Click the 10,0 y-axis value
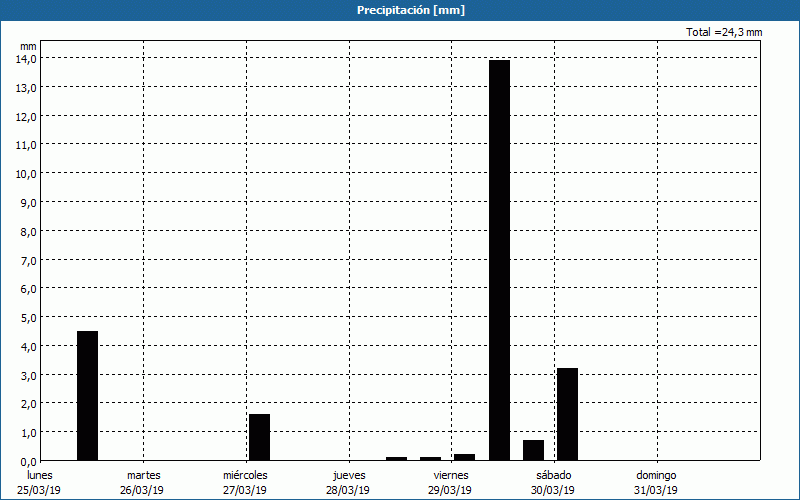800x500 pixels. (x=26, y=173)
